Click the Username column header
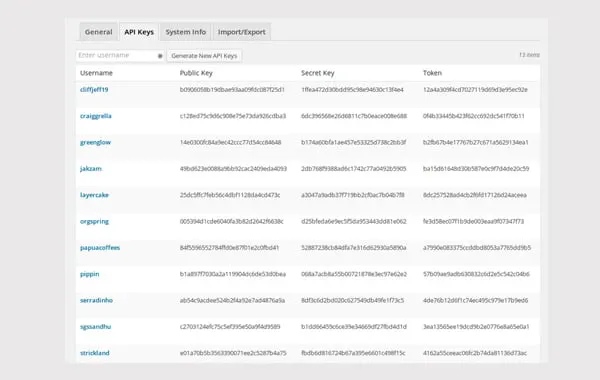The height and width of the screenshot is (380, 600). [x=96, y=73]
